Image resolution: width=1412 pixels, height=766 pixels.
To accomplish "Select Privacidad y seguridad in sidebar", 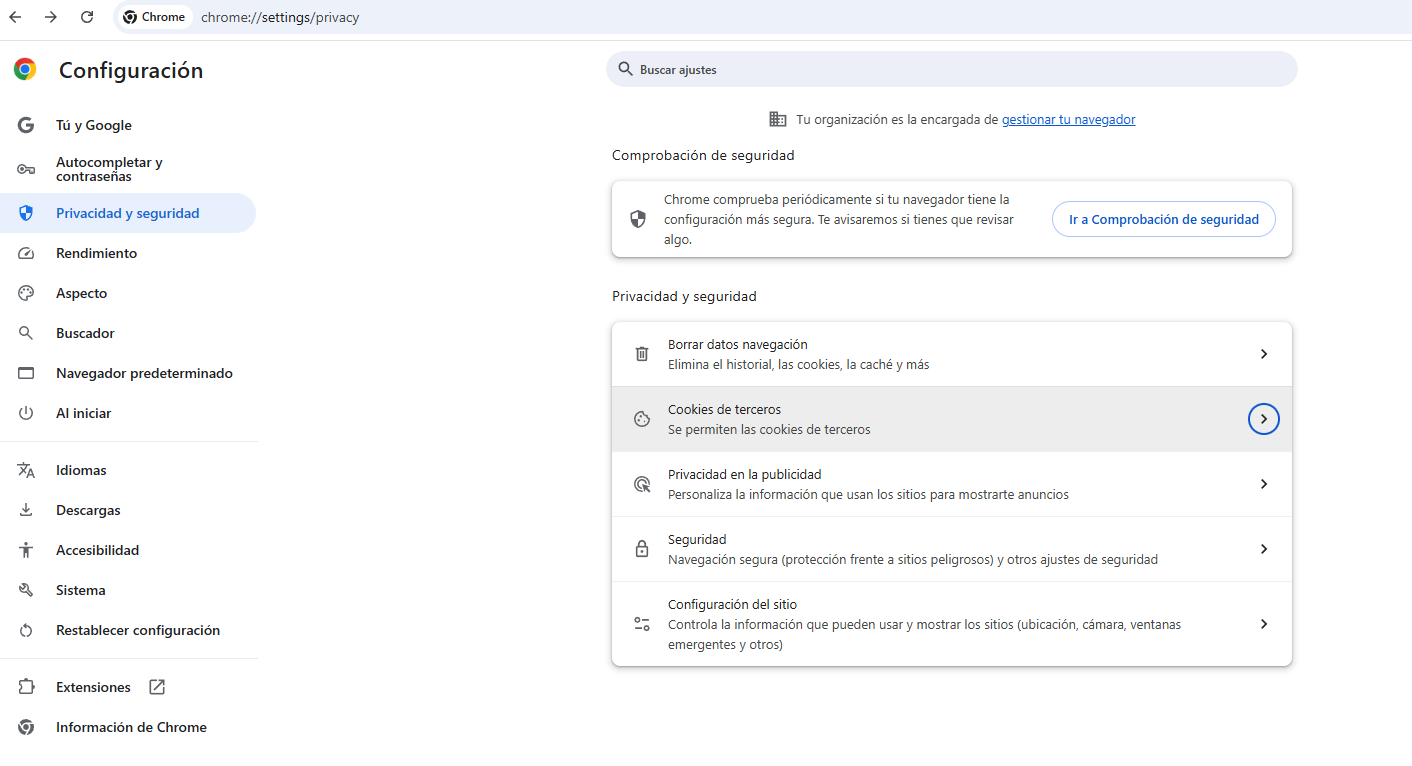I will coord(128,213).
